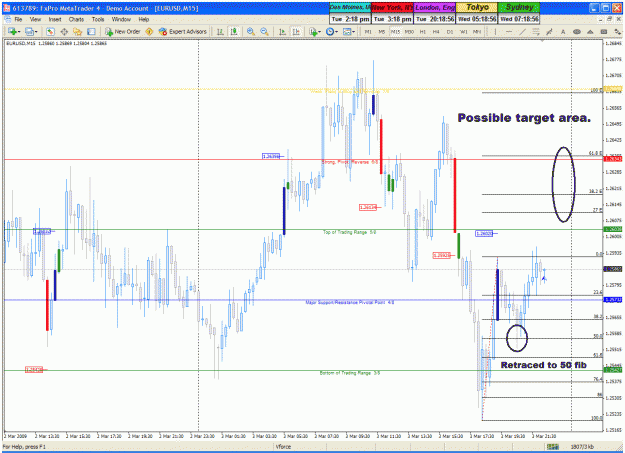
Task: Expand the New Chart dropdown arrow
Action: [x=19, y=32]
